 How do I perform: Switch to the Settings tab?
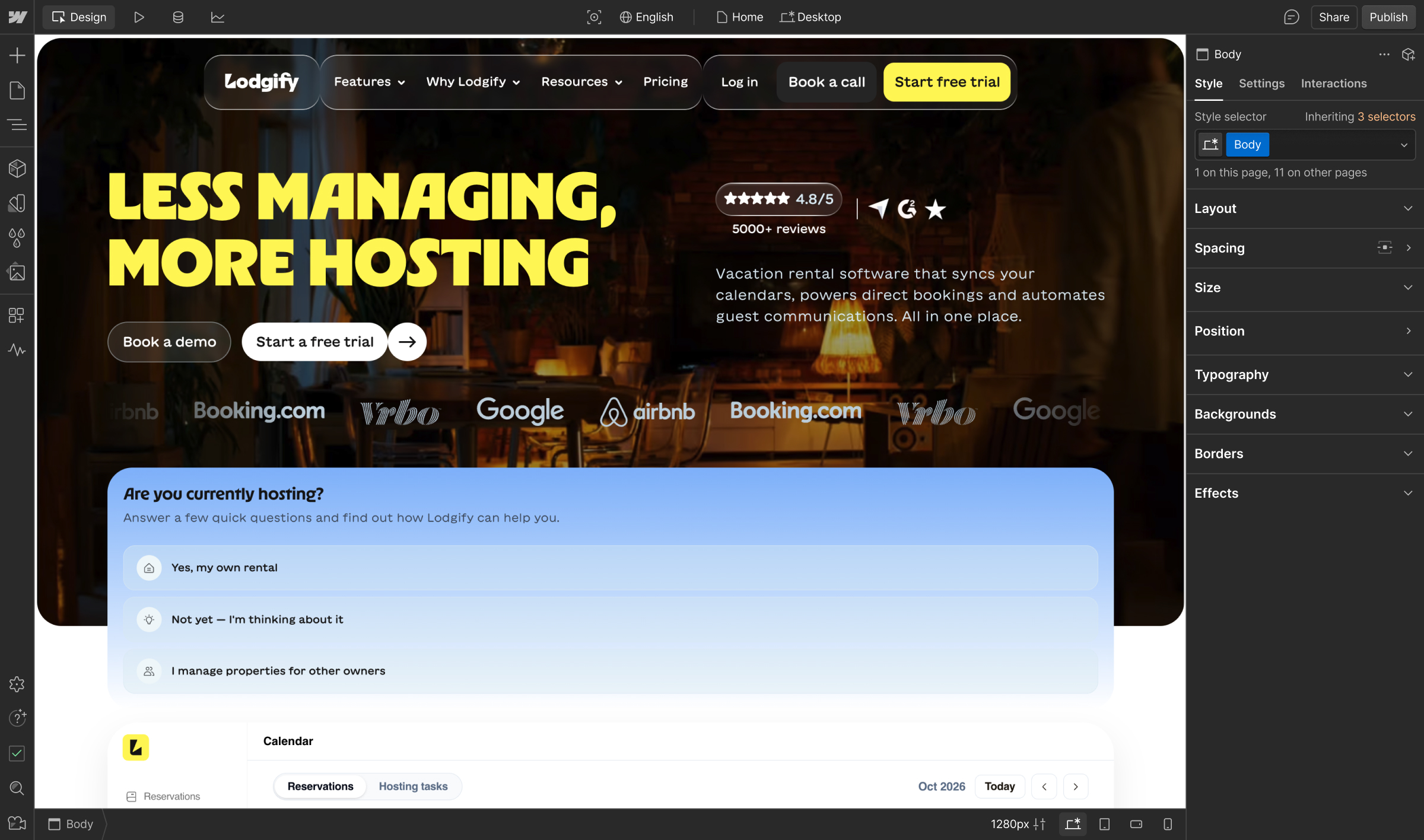point(1261,84)
